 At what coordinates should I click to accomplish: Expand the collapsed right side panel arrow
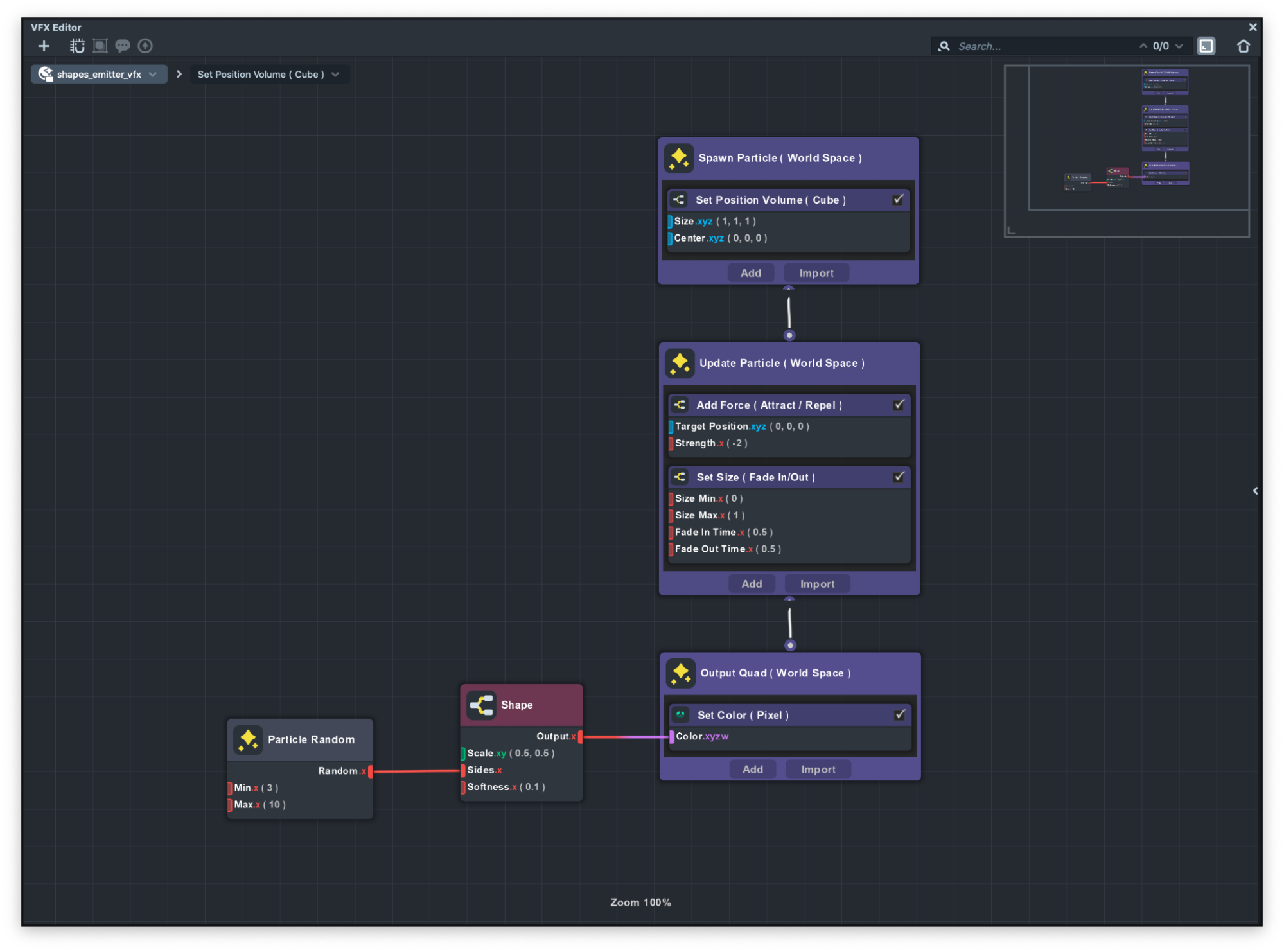pyautogui.click(x=1255, y=491)
